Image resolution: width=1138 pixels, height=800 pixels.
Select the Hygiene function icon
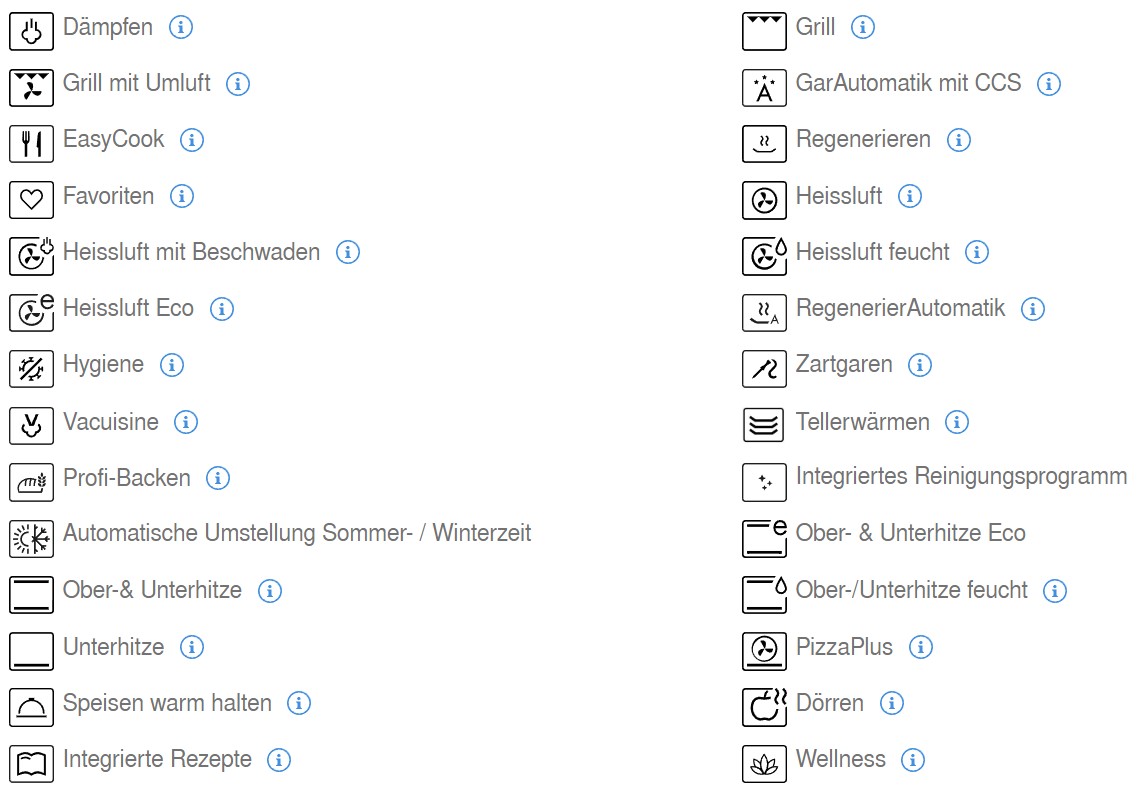pyautogui.click(x=31, y=369)
